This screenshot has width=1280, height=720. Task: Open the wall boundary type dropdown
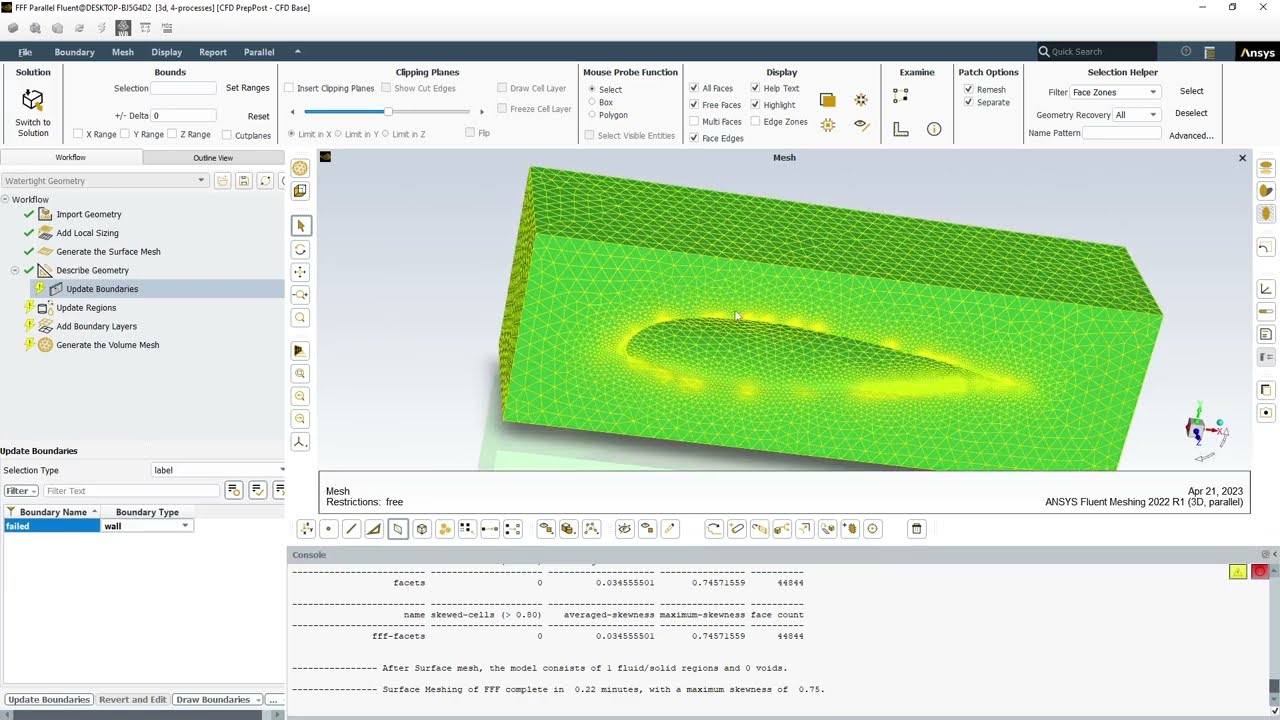point(146,526)
